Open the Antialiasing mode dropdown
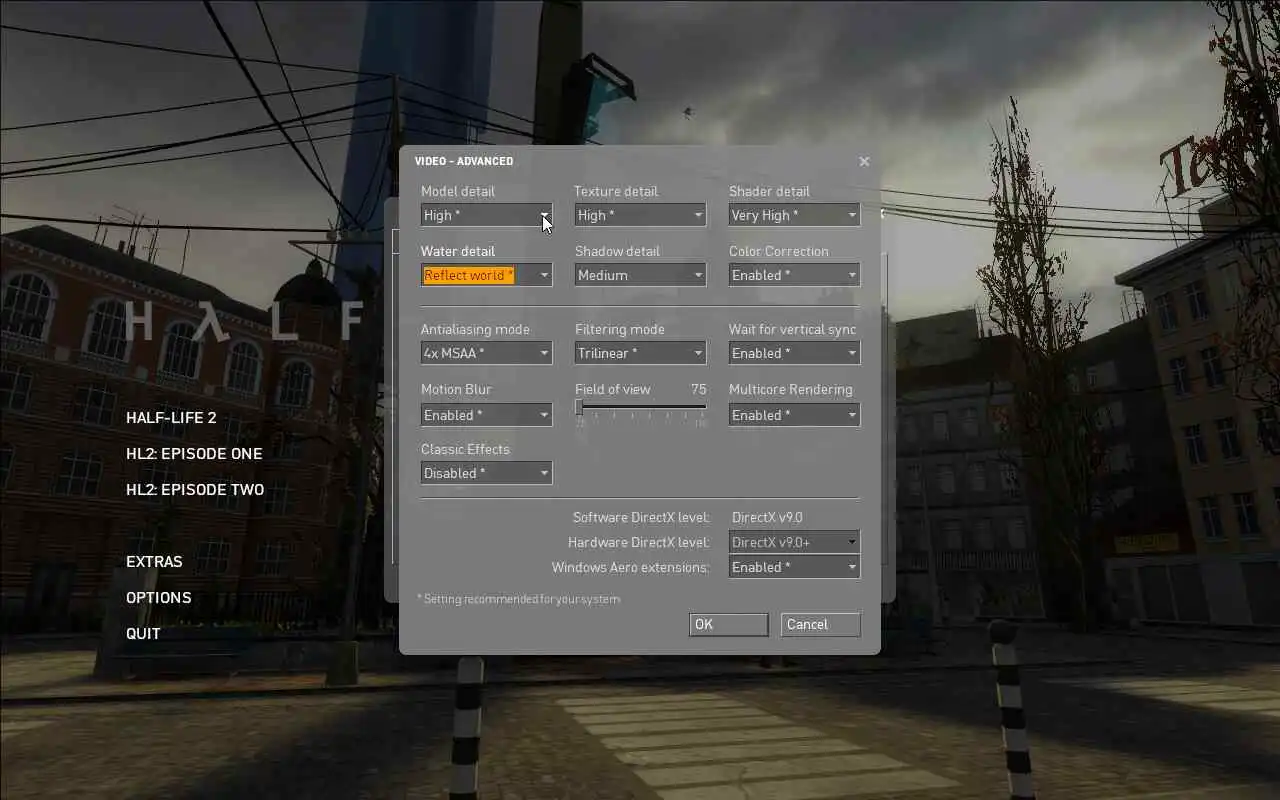This screenshot has width=1280, height=800. click(486, 353)
